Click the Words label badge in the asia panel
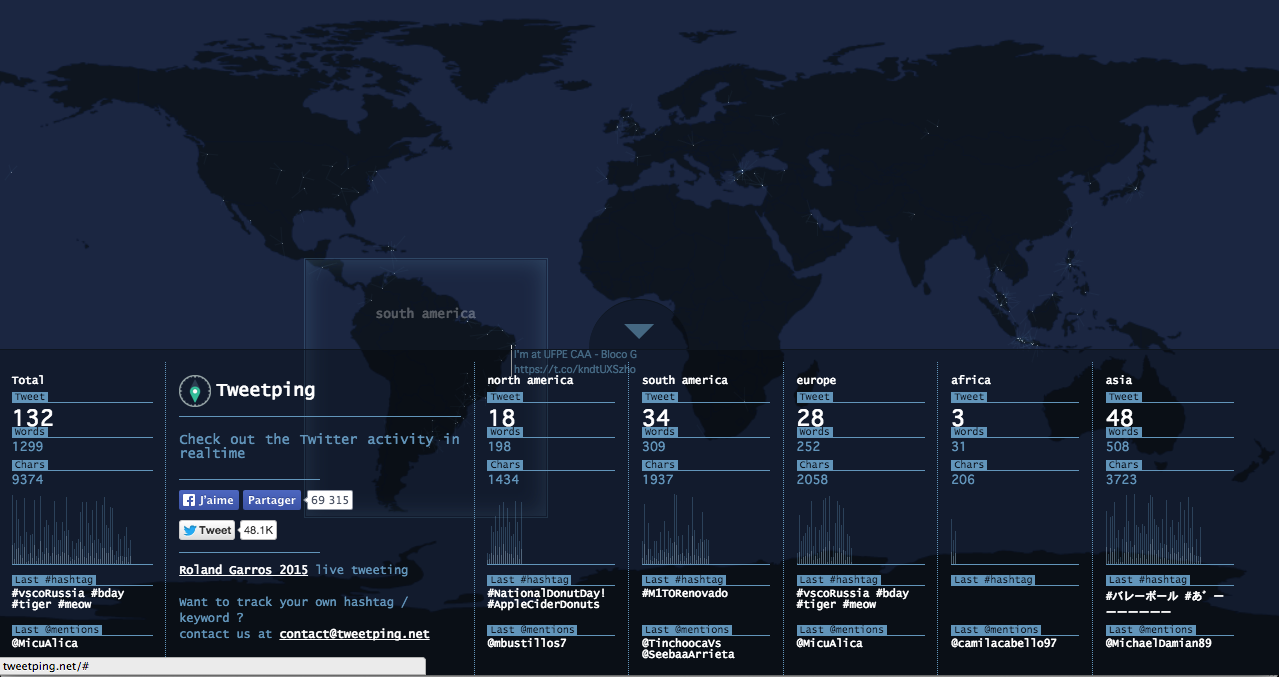 [x=1123, y=431]
